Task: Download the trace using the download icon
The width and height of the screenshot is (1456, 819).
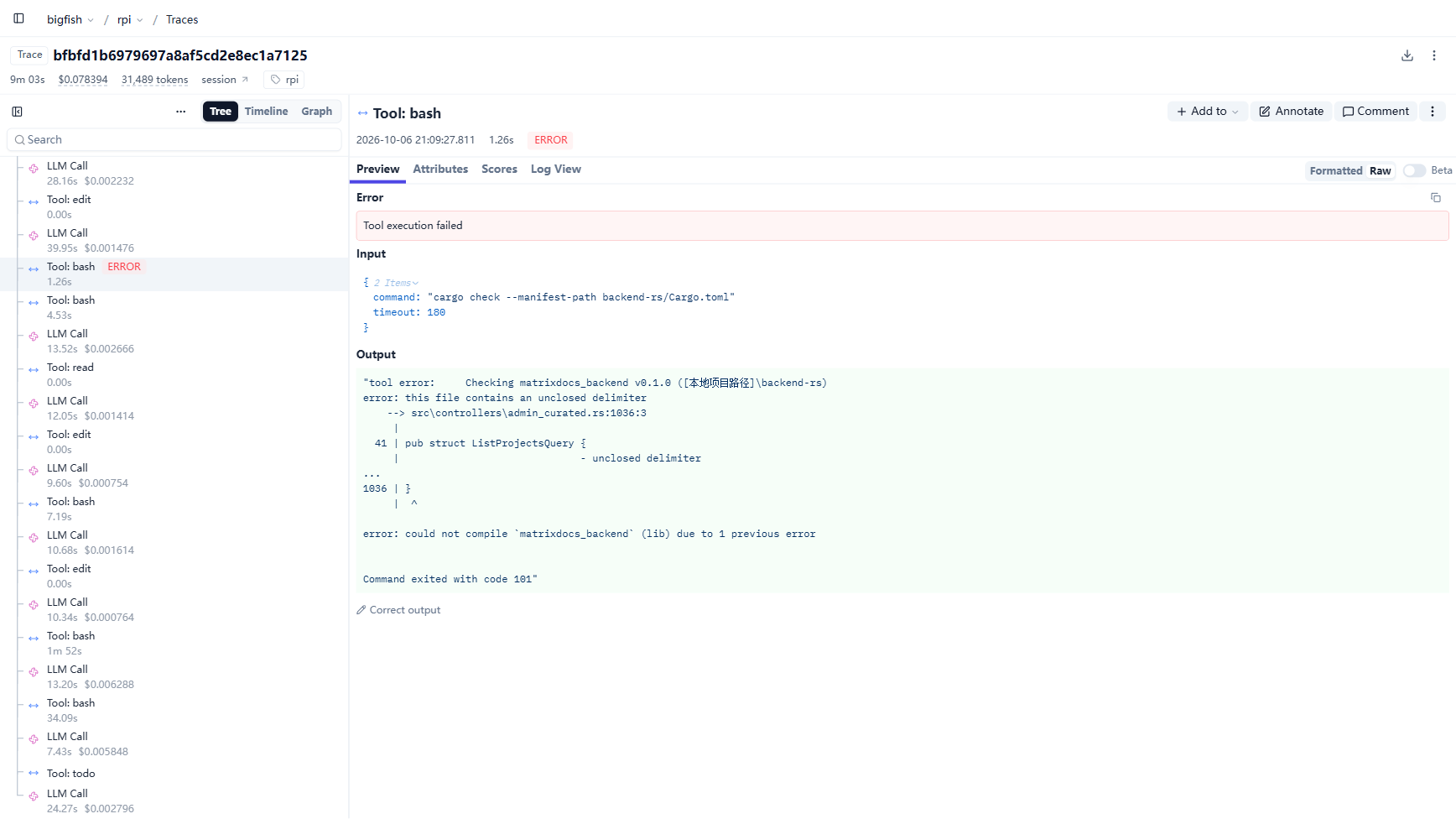Action: point(1407,55)
